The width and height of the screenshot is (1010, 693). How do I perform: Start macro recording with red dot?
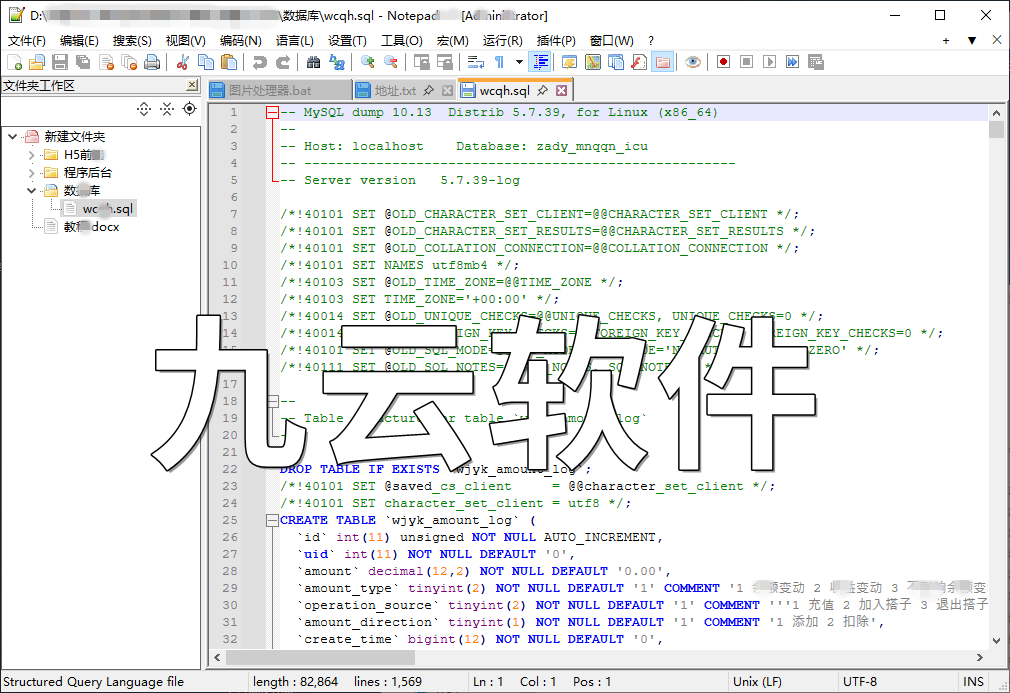pyautogui.click(x=723, y=62)
